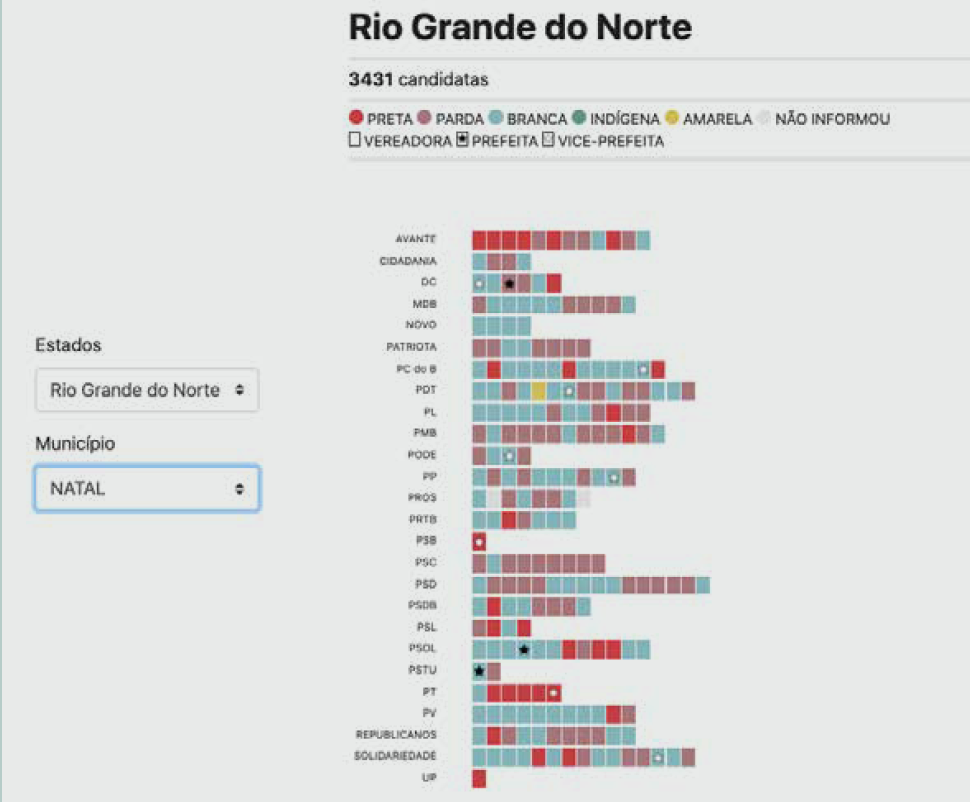
Task: Click the PRETA red legend dot
Action: click(x=356, y=118)
